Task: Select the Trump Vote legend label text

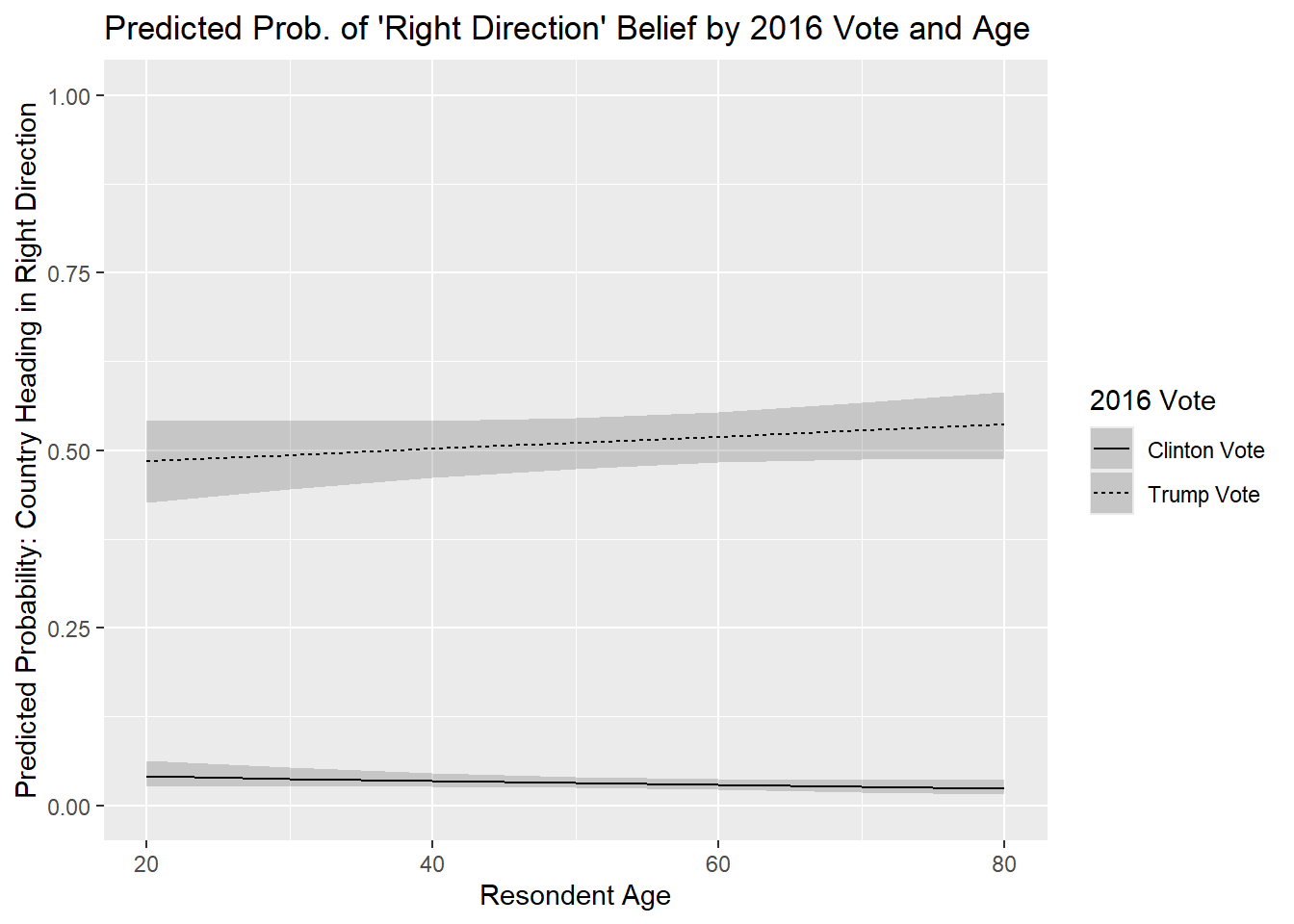Action: (1203, 495)
